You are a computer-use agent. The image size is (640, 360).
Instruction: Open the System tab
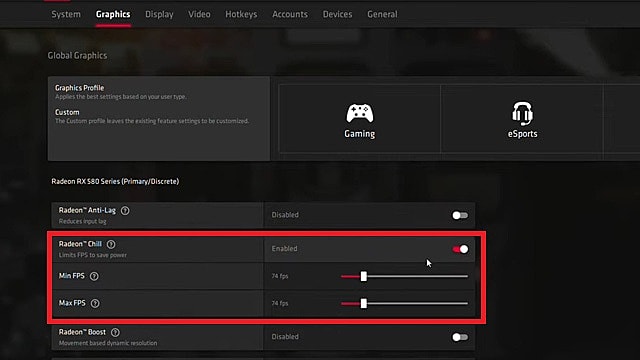point(66,14)
